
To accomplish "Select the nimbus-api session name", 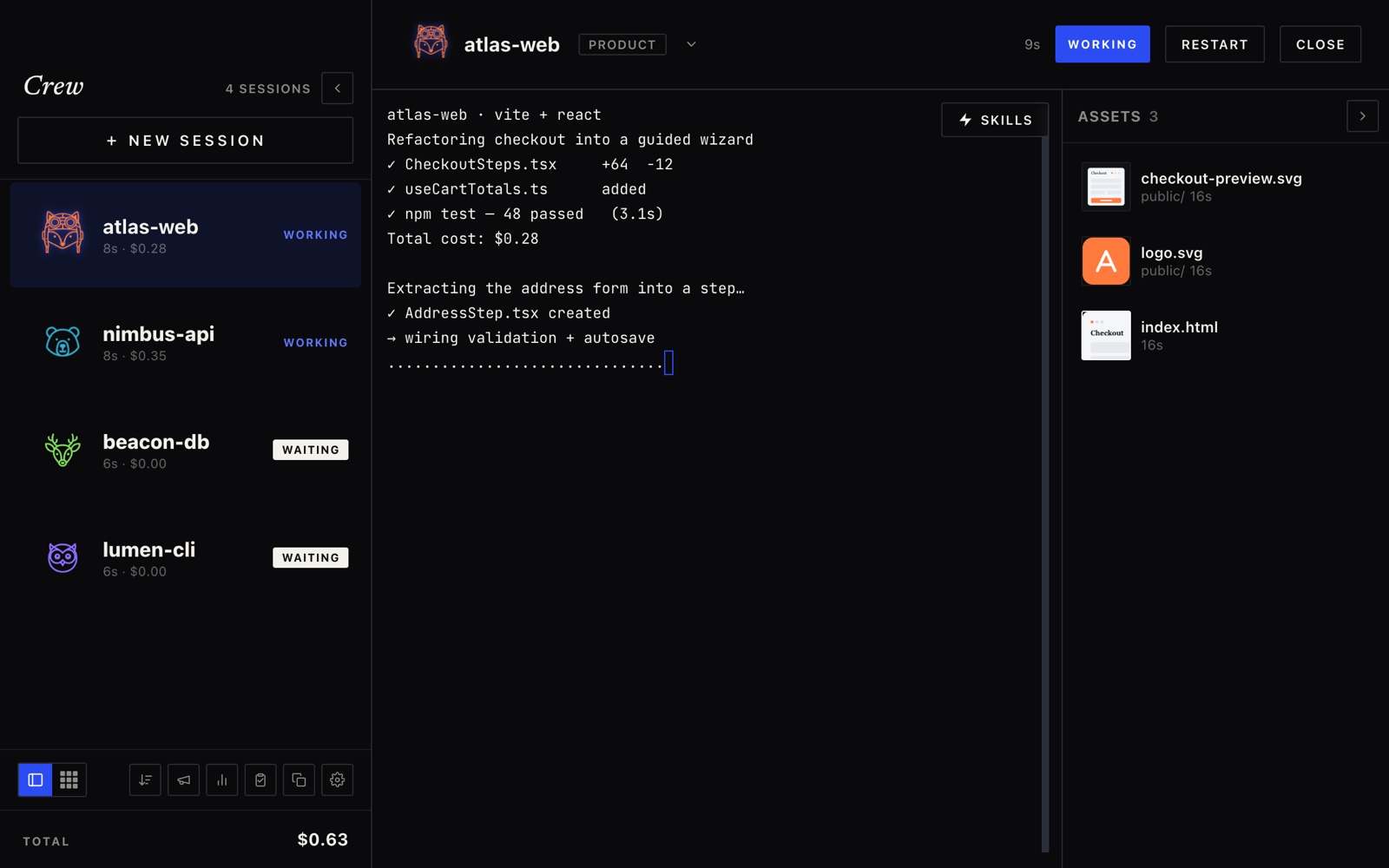I will 158,334.
